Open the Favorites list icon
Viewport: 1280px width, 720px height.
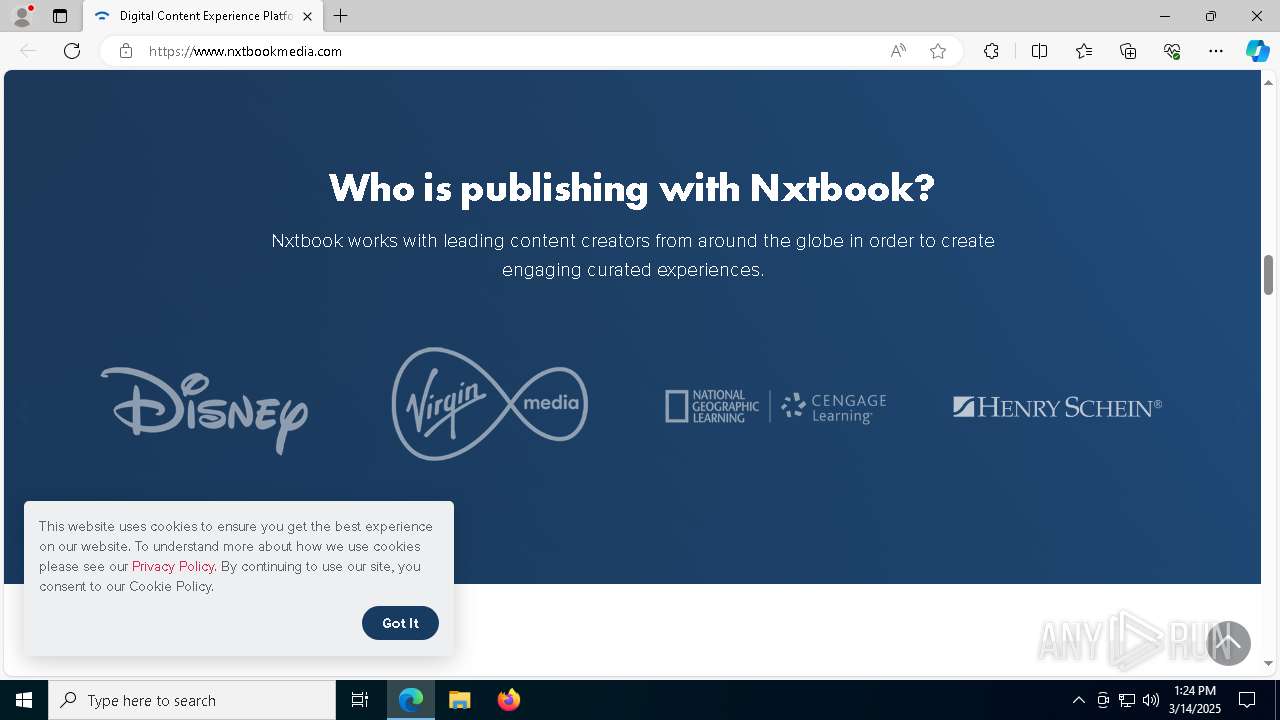click(1084, 51)
